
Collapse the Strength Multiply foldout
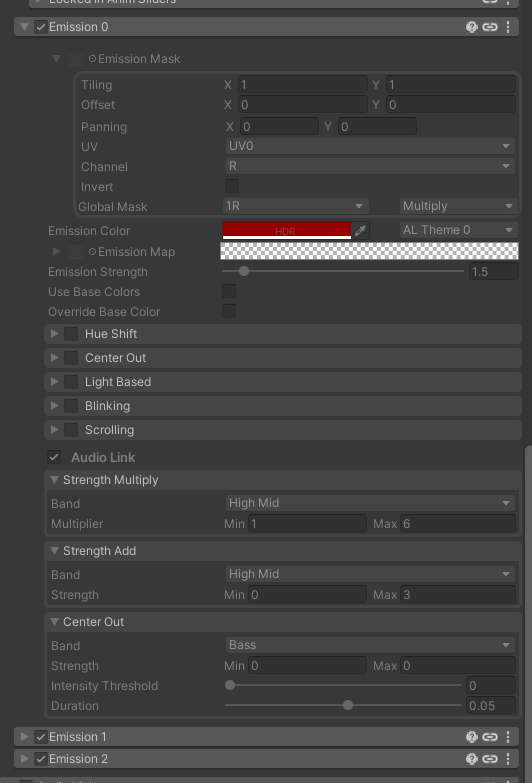tap(54, 480)
